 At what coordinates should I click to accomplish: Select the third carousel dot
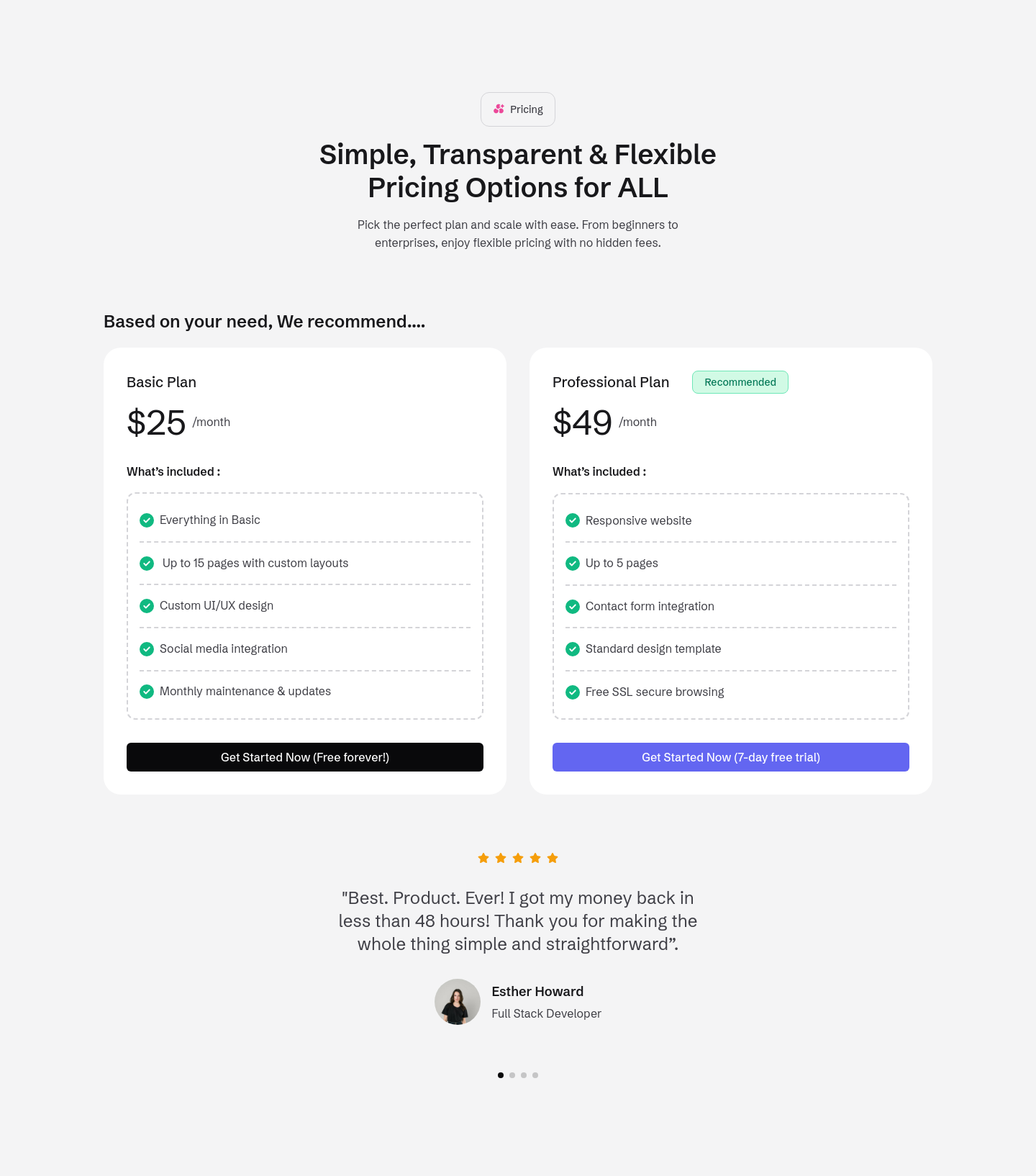(524, 1075)
